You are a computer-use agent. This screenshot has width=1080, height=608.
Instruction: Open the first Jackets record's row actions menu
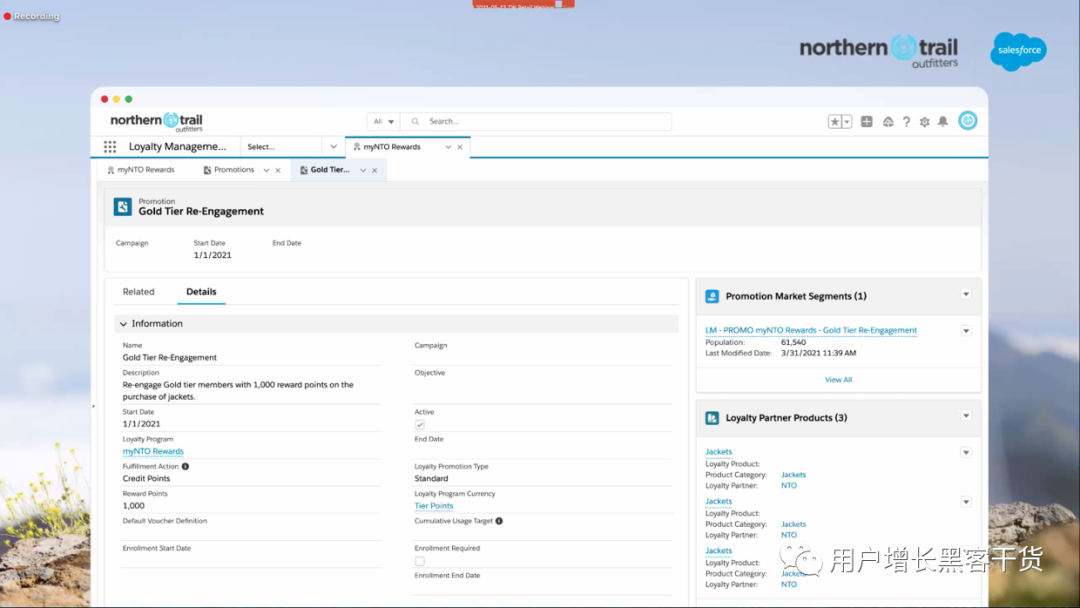[x=966, y=452]
